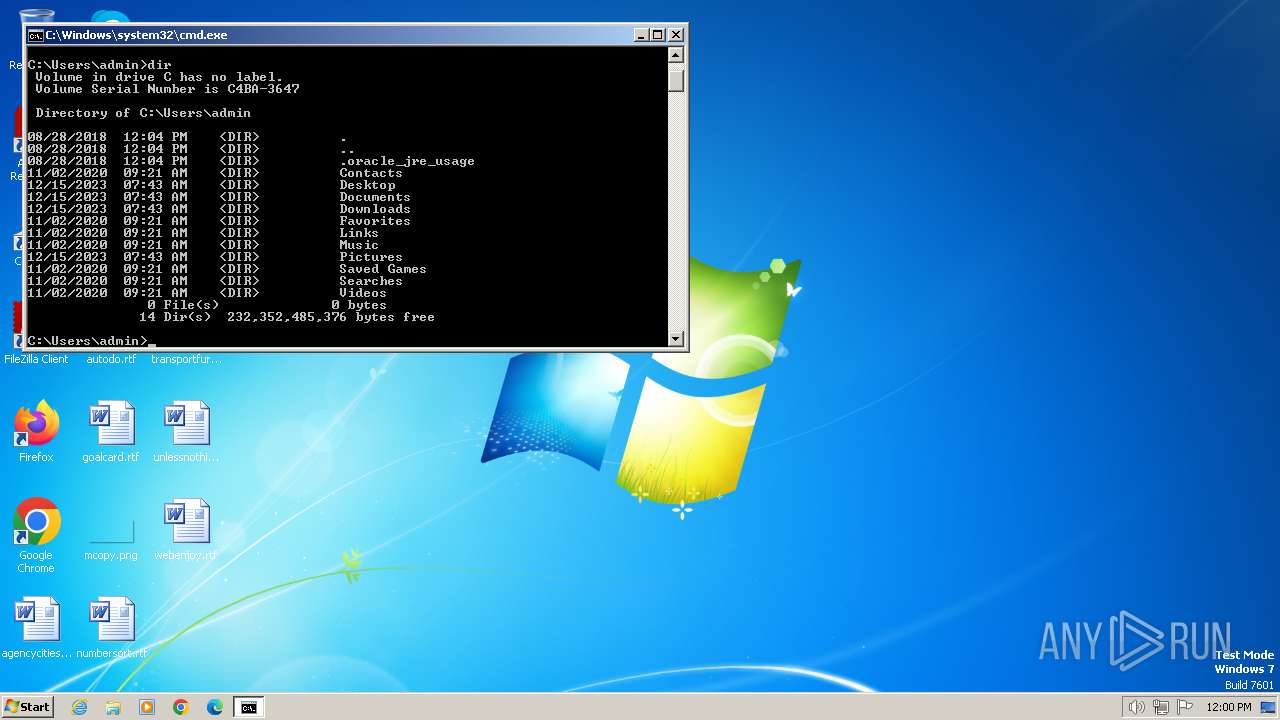
Task: Click the Show desktop button
Action: point(1269,707)
